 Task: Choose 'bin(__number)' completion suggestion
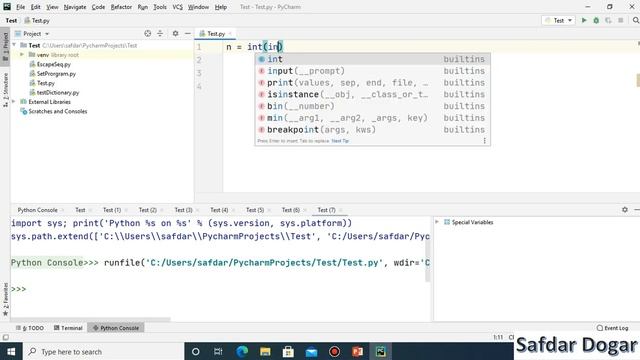click(373, 106)
